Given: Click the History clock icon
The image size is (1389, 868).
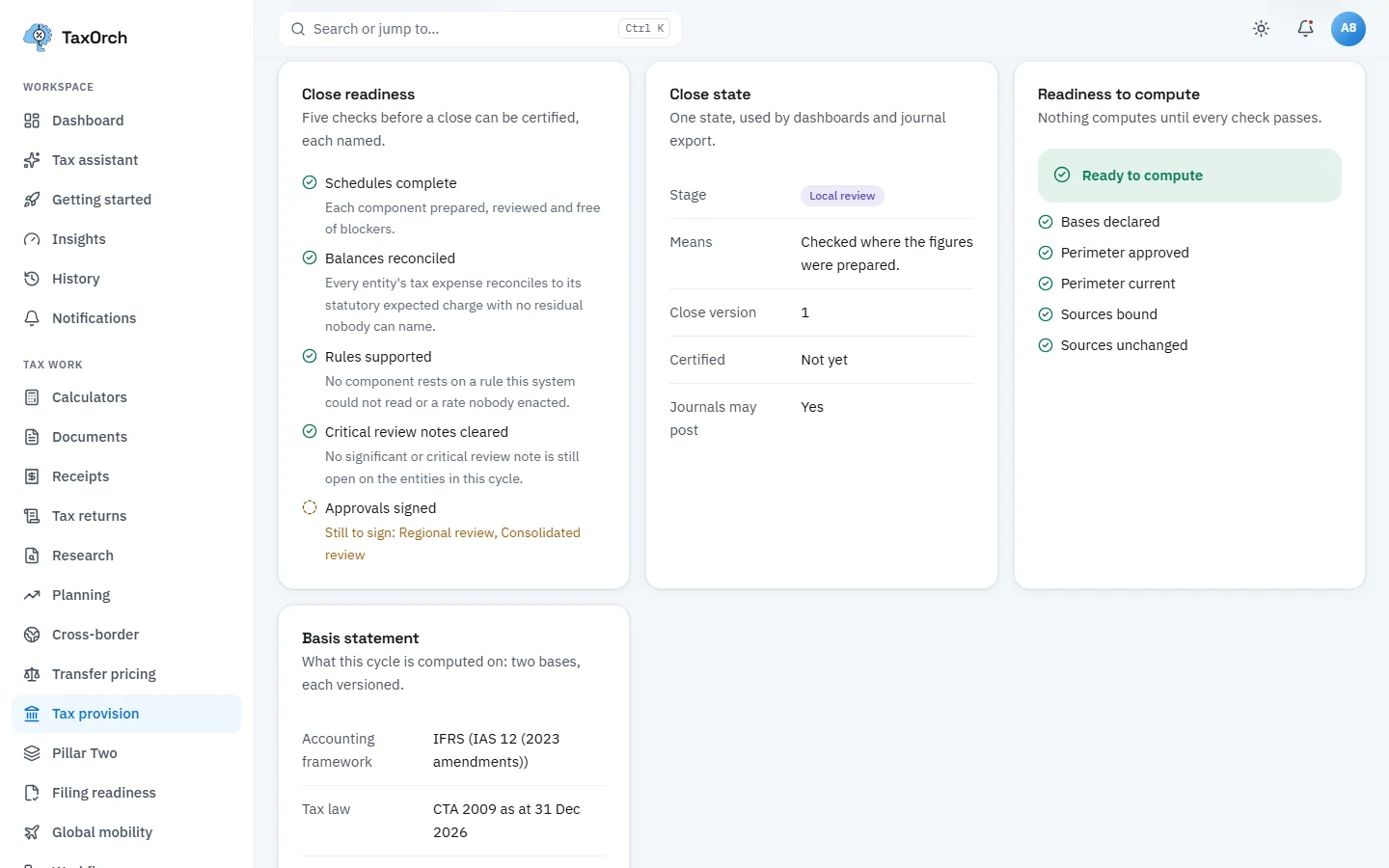Looking at the screenshot, I should pyautogui.click(x=32, y=279).
